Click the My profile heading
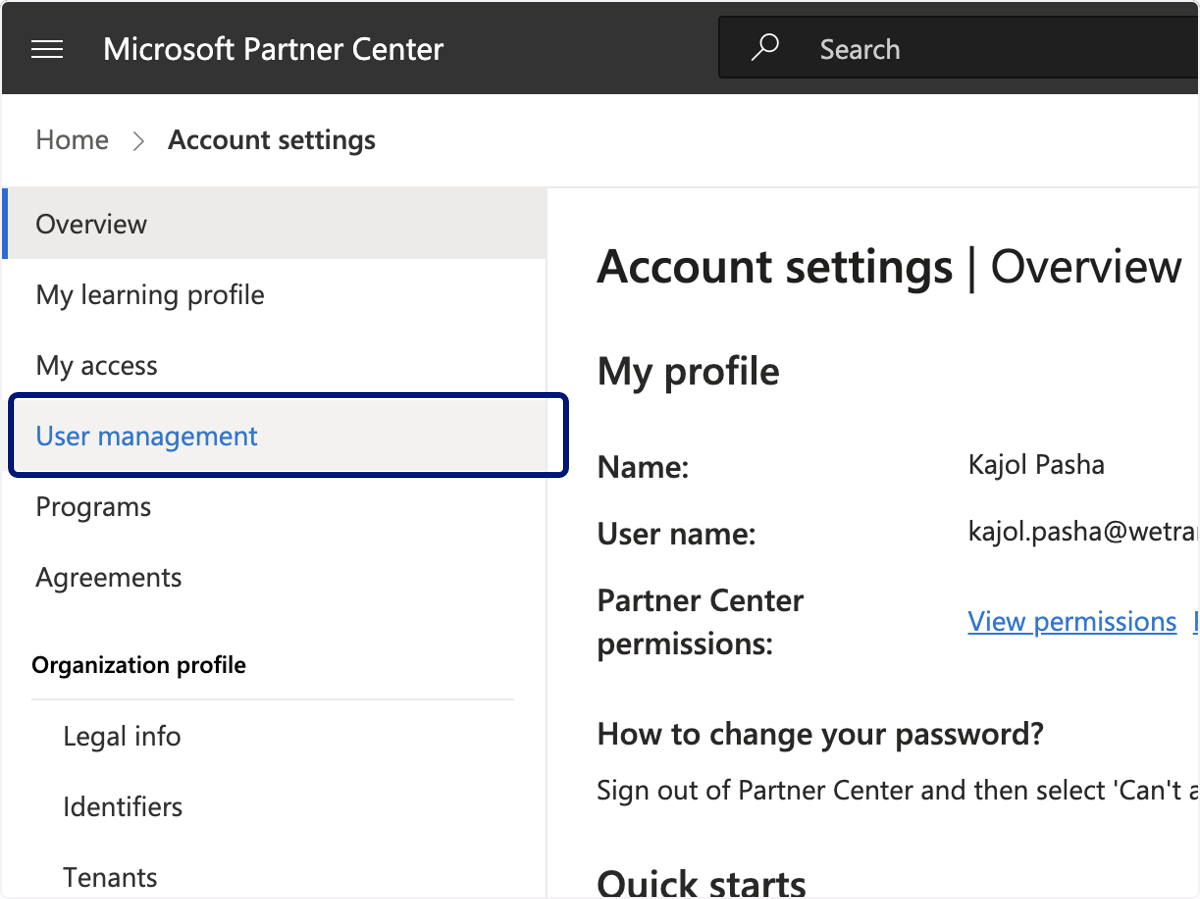Viewport: 1200px width, 899px height. [x=688, y=371]
